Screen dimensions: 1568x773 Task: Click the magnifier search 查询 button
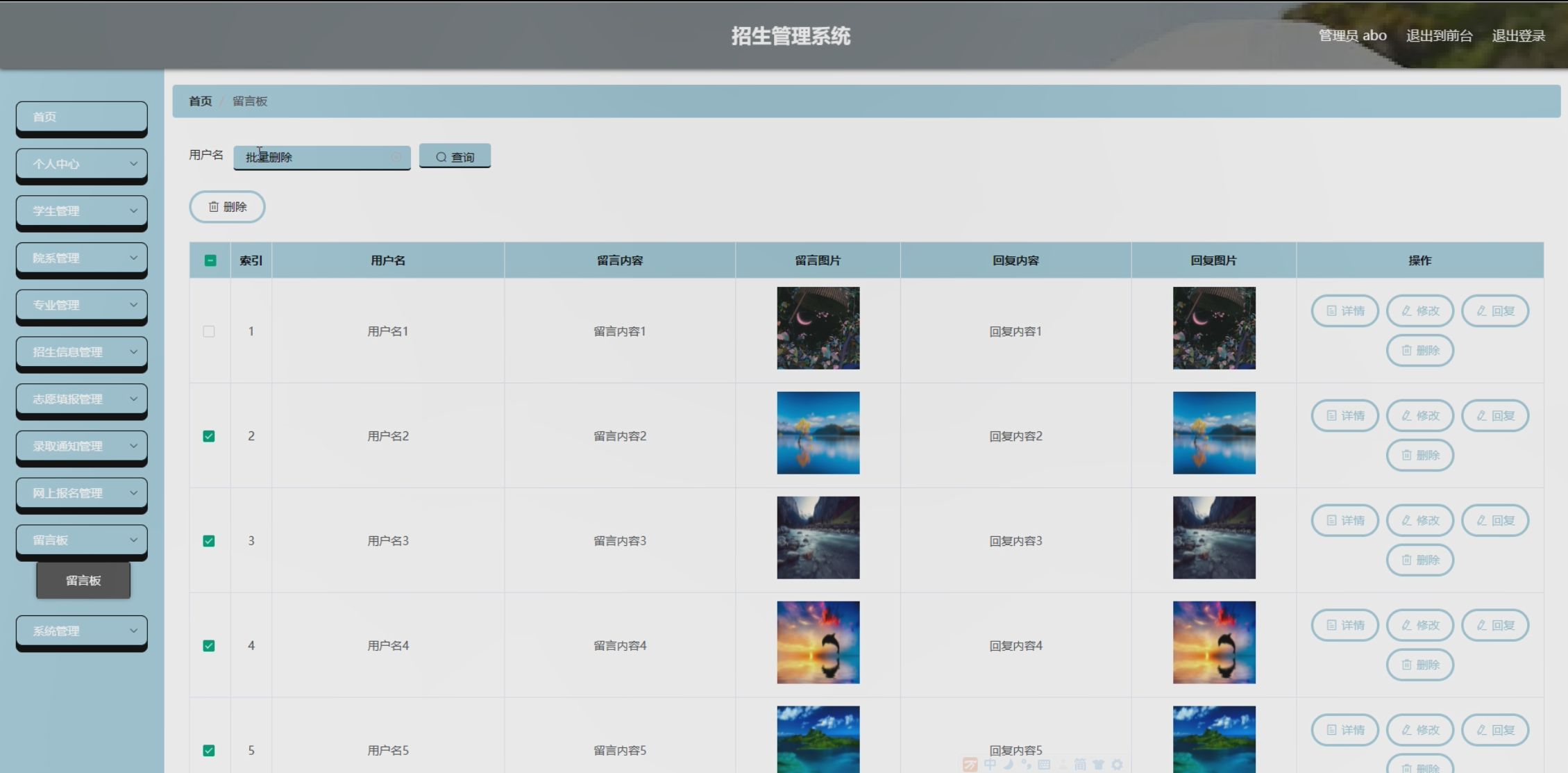(x=455, y=157)
